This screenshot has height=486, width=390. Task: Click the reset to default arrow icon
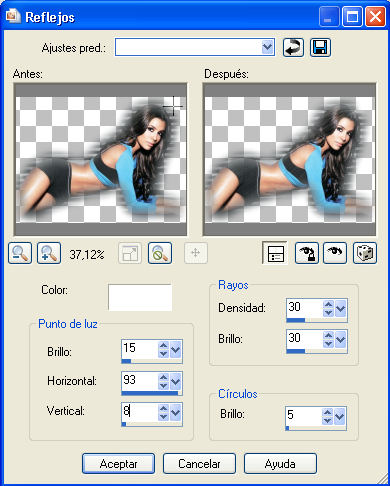[293, 47]
